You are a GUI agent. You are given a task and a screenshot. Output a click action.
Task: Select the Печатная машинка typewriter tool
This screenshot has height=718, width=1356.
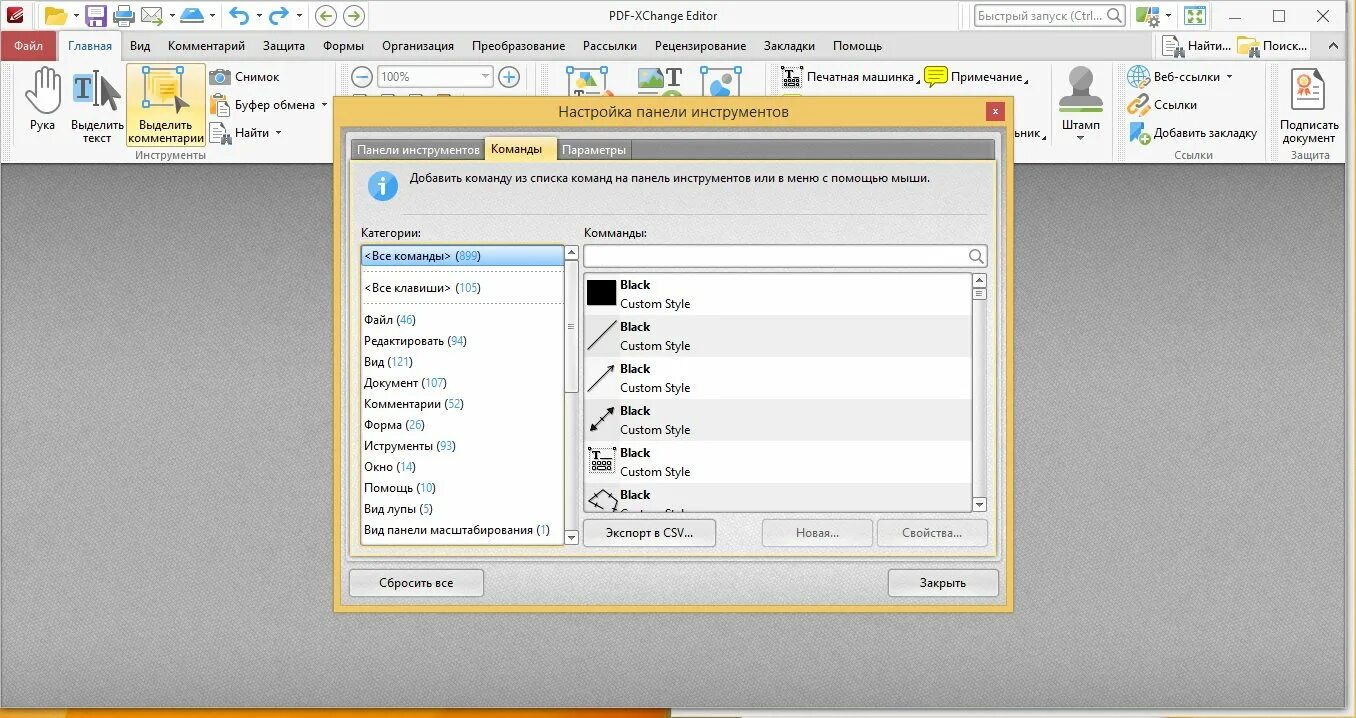click(x=848, y=77)
